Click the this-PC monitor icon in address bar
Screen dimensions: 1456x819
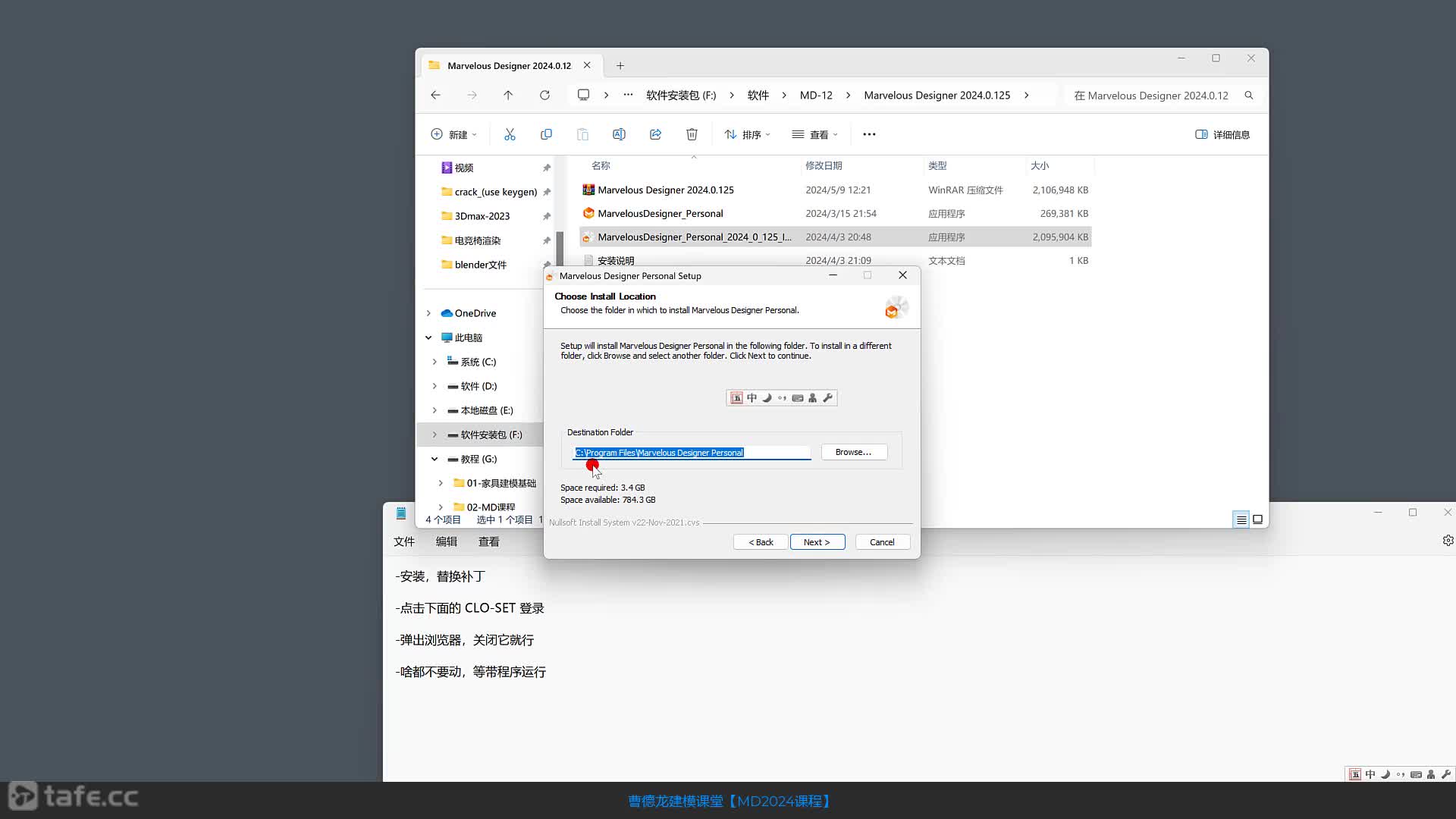[583, 95]
